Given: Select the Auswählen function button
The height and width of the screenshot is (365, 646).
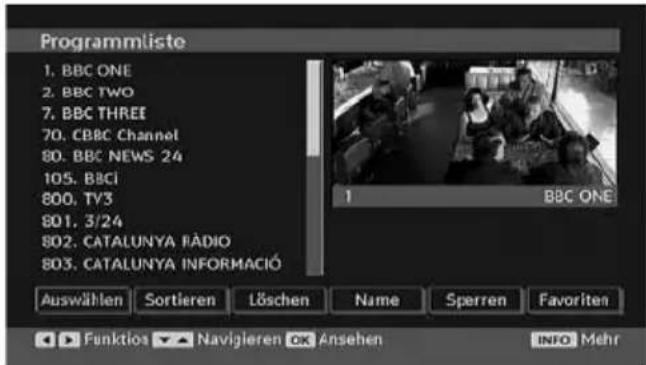Looking at the screenshot, I should click(x=83, y=300).
